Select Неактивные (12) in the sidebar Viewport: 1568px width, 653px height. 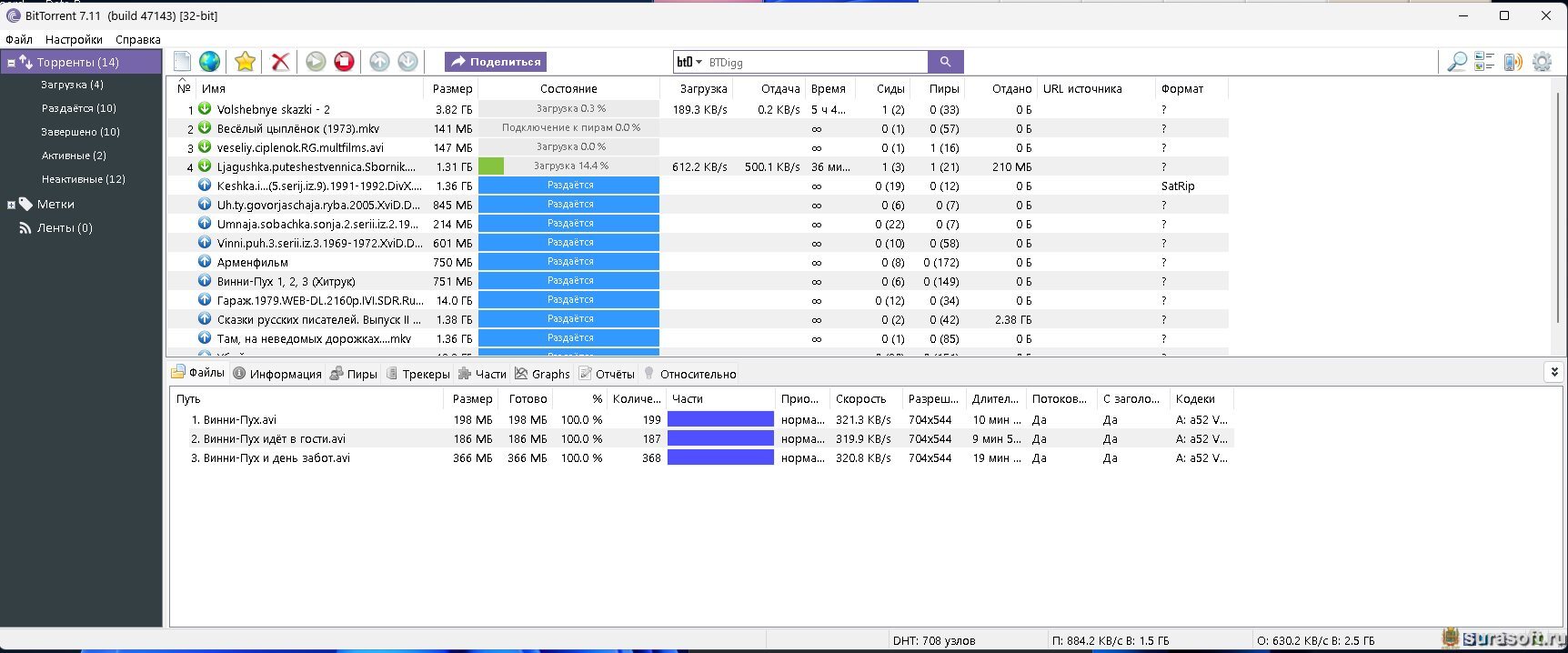[84, 179]
